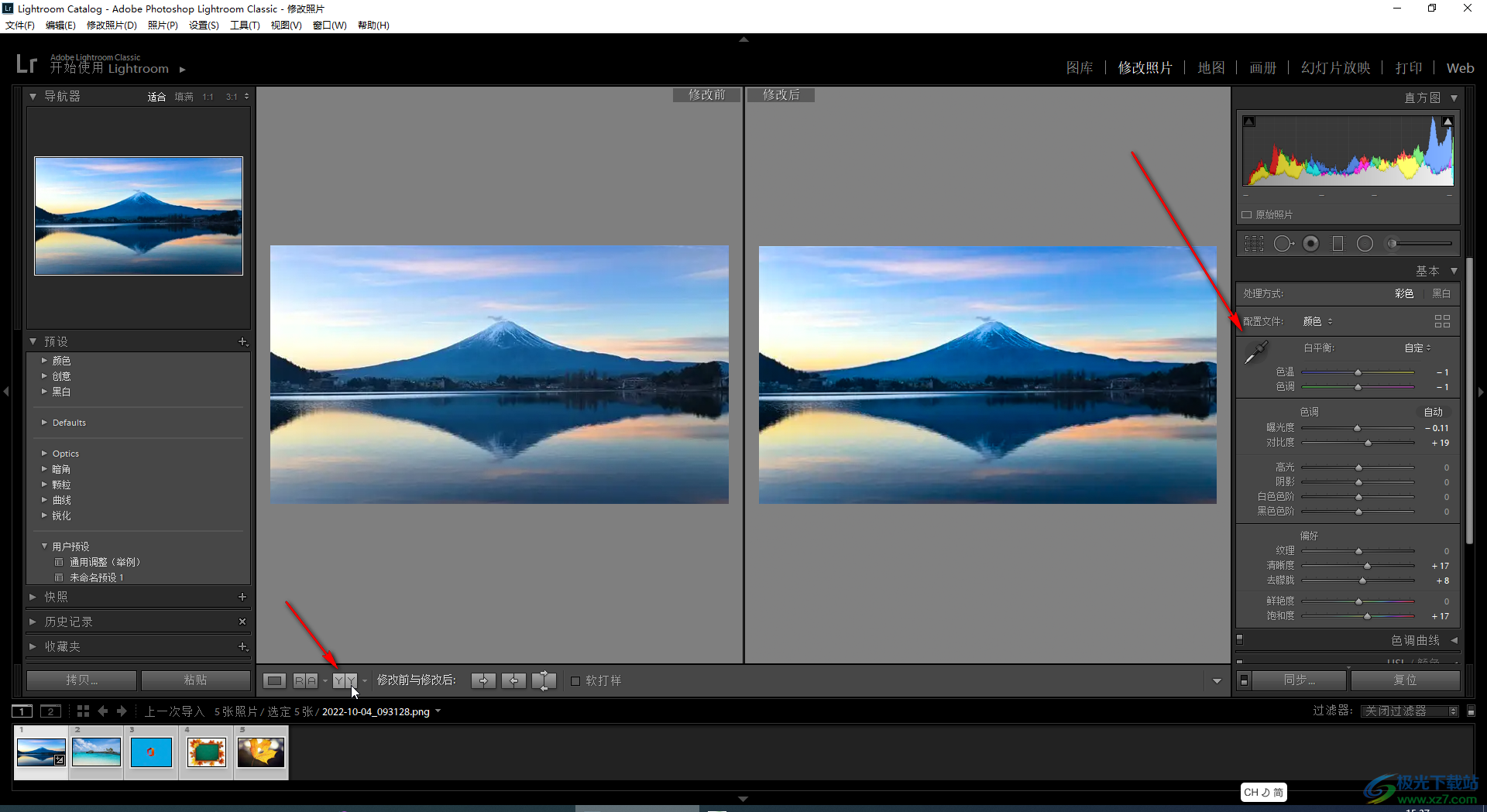Select the Crop Overlay tool
The width and height of the screenshot is (1487, 812).
tap(1254, 244)
